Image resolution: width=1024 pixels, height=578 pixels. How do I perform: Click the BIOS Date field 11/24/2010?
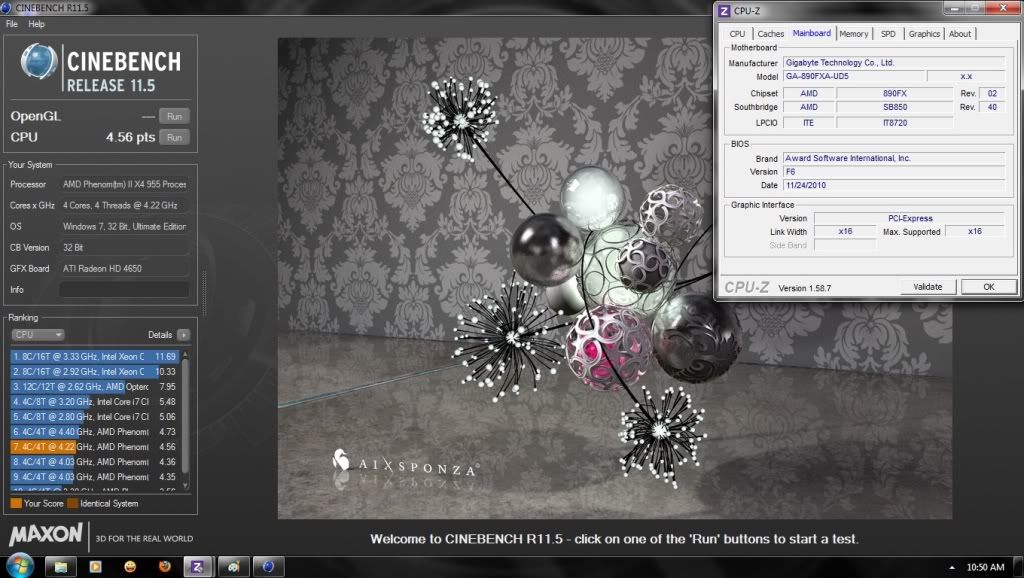(x=894, y=185)
